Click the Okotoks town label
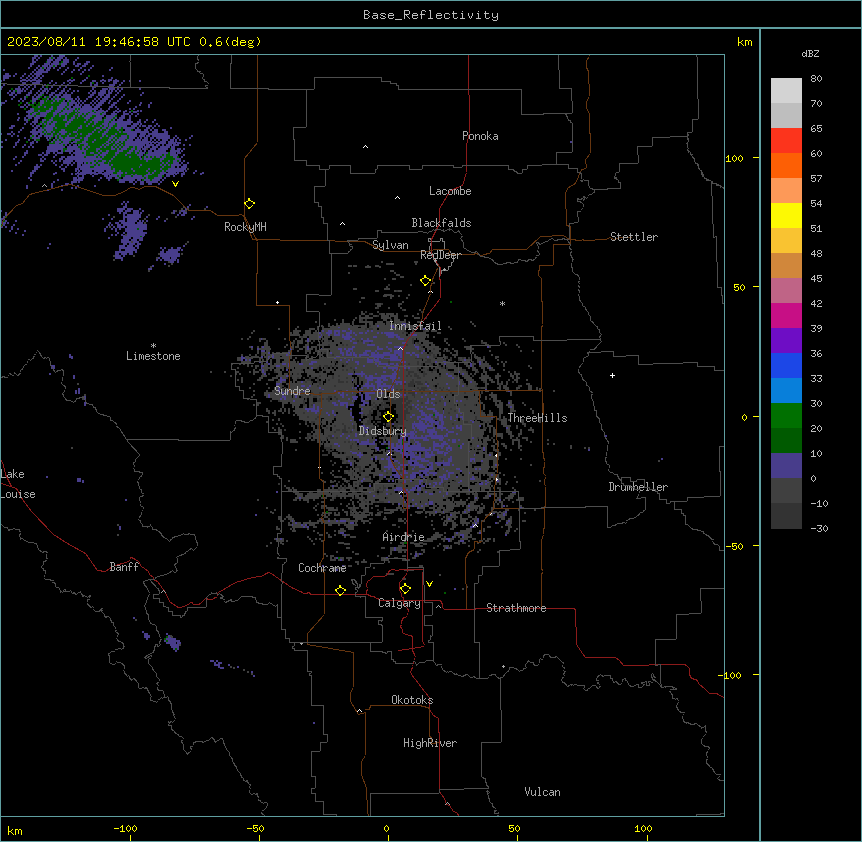Image resolution: width=862 pixels, height=842 pixels. point(412,700)
